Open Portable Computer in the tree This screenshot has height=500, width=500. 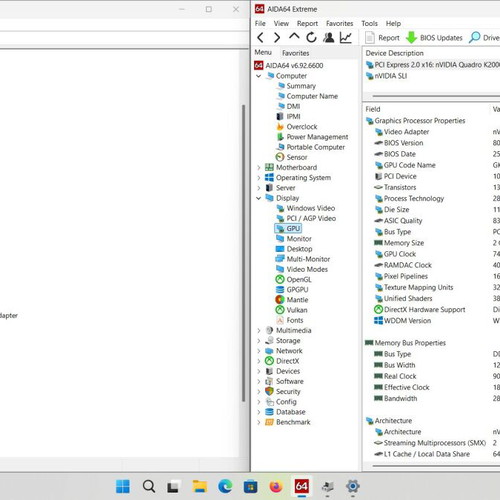(310, 147)
